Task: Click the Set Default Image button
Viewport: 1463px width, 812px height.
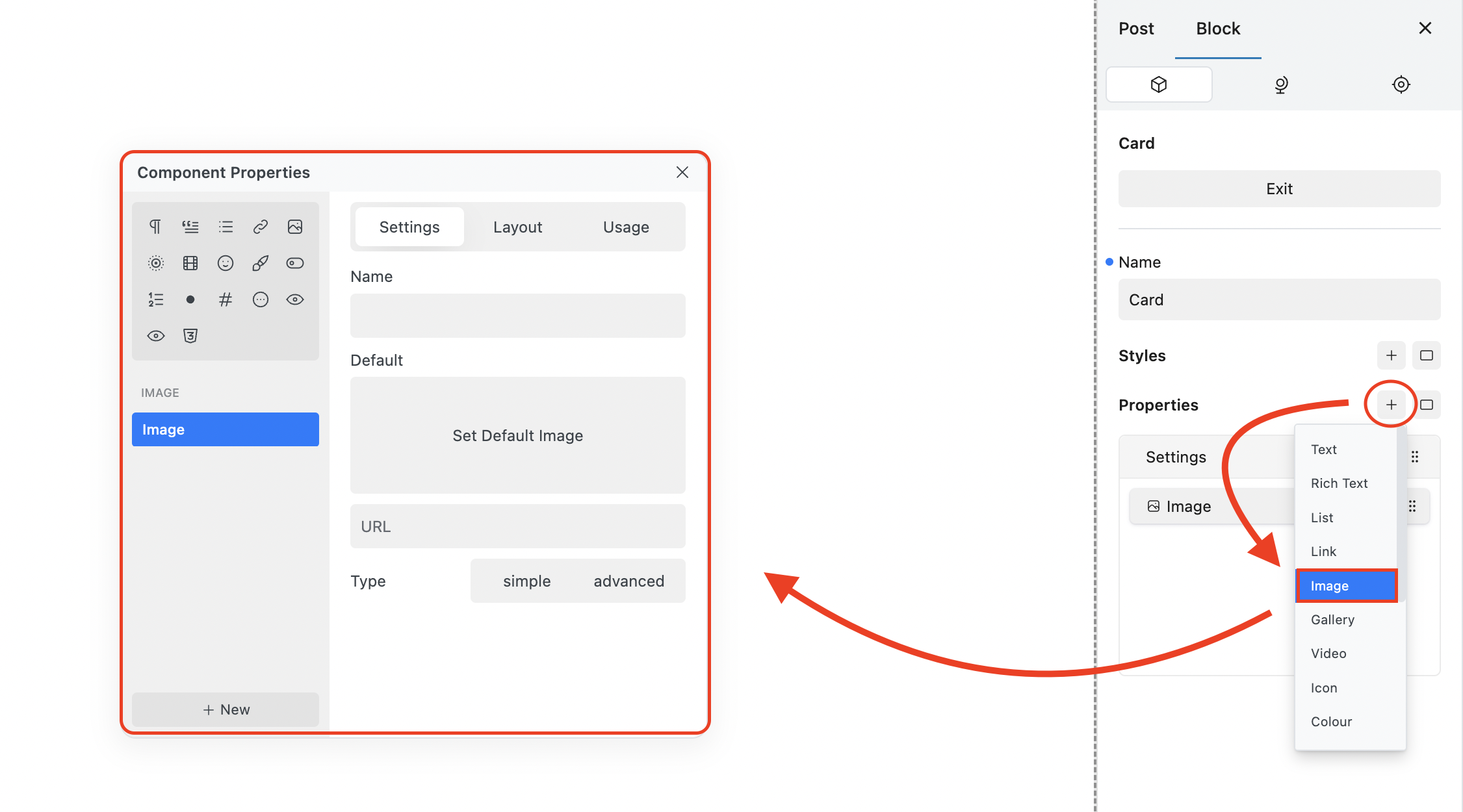Action: pos(517,435)
